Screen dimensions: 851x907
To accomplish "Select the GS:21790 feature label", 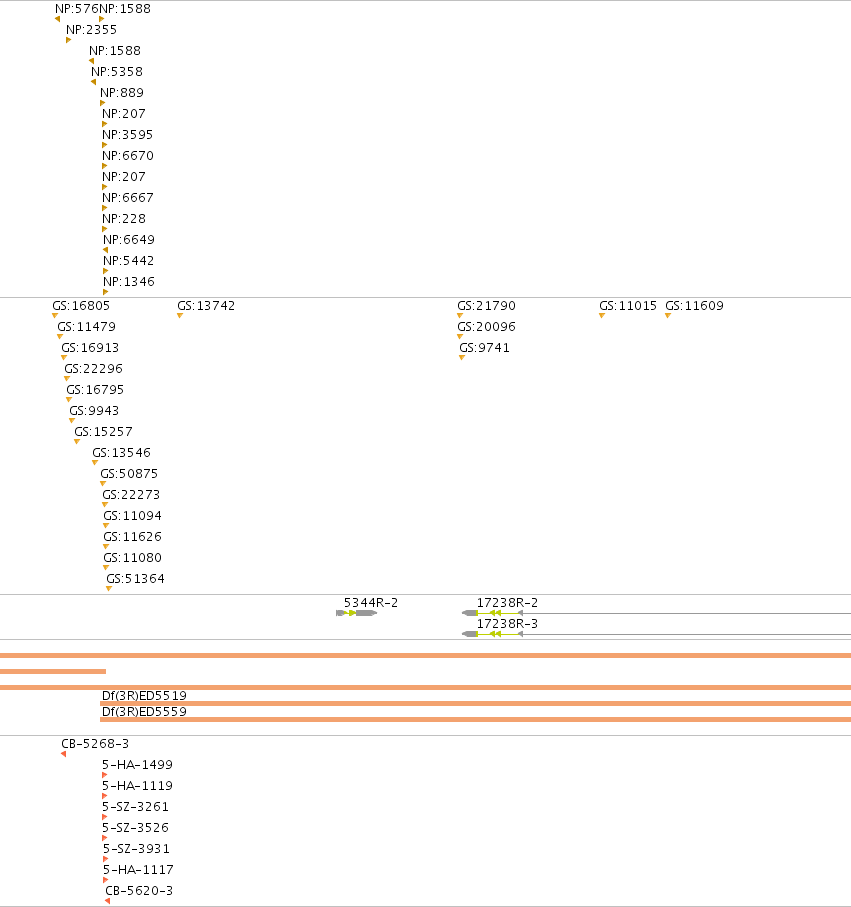I will pyautogui.click(x=487, y=305).
